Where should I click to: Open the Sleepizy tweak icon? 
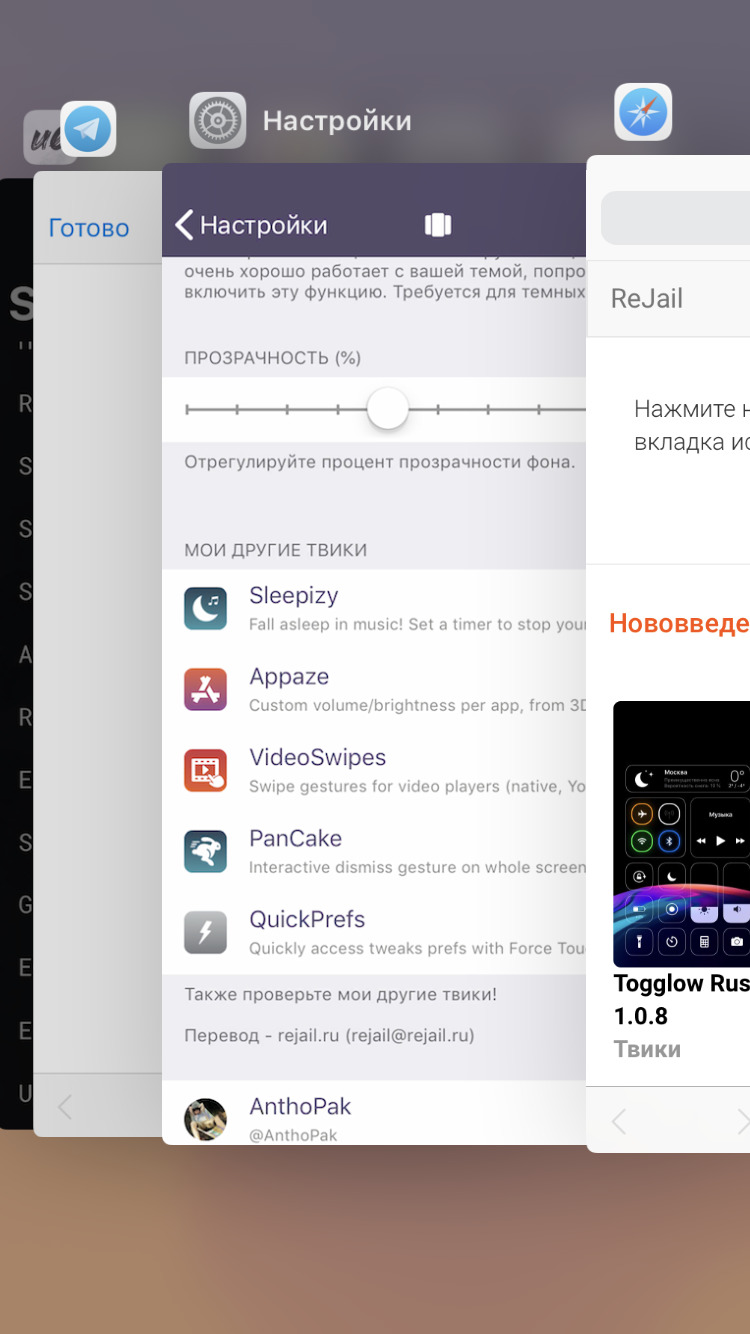tap(206, 608)
